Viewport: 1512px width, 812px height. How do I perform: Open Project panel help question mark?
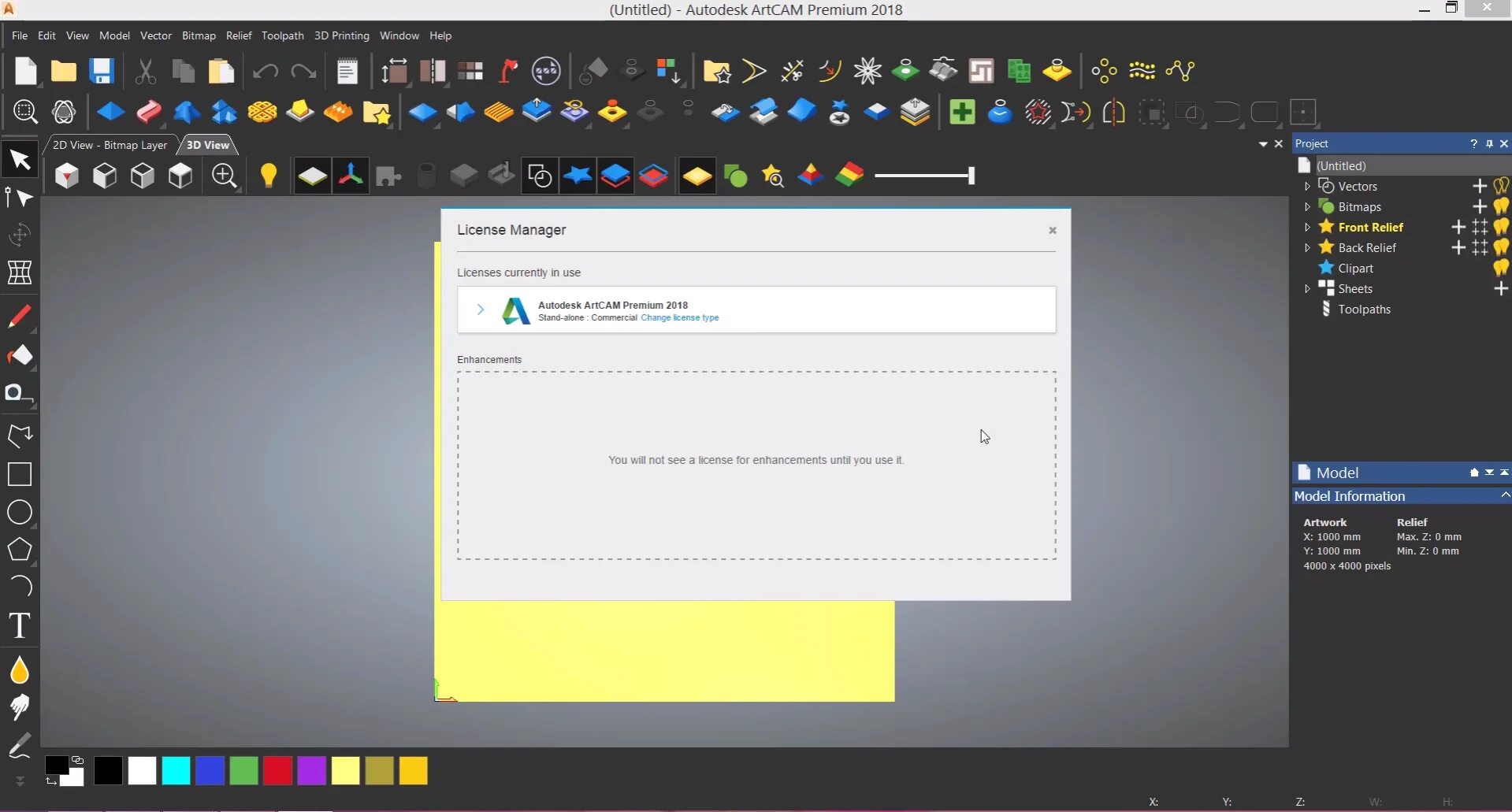click(1473, 143)
